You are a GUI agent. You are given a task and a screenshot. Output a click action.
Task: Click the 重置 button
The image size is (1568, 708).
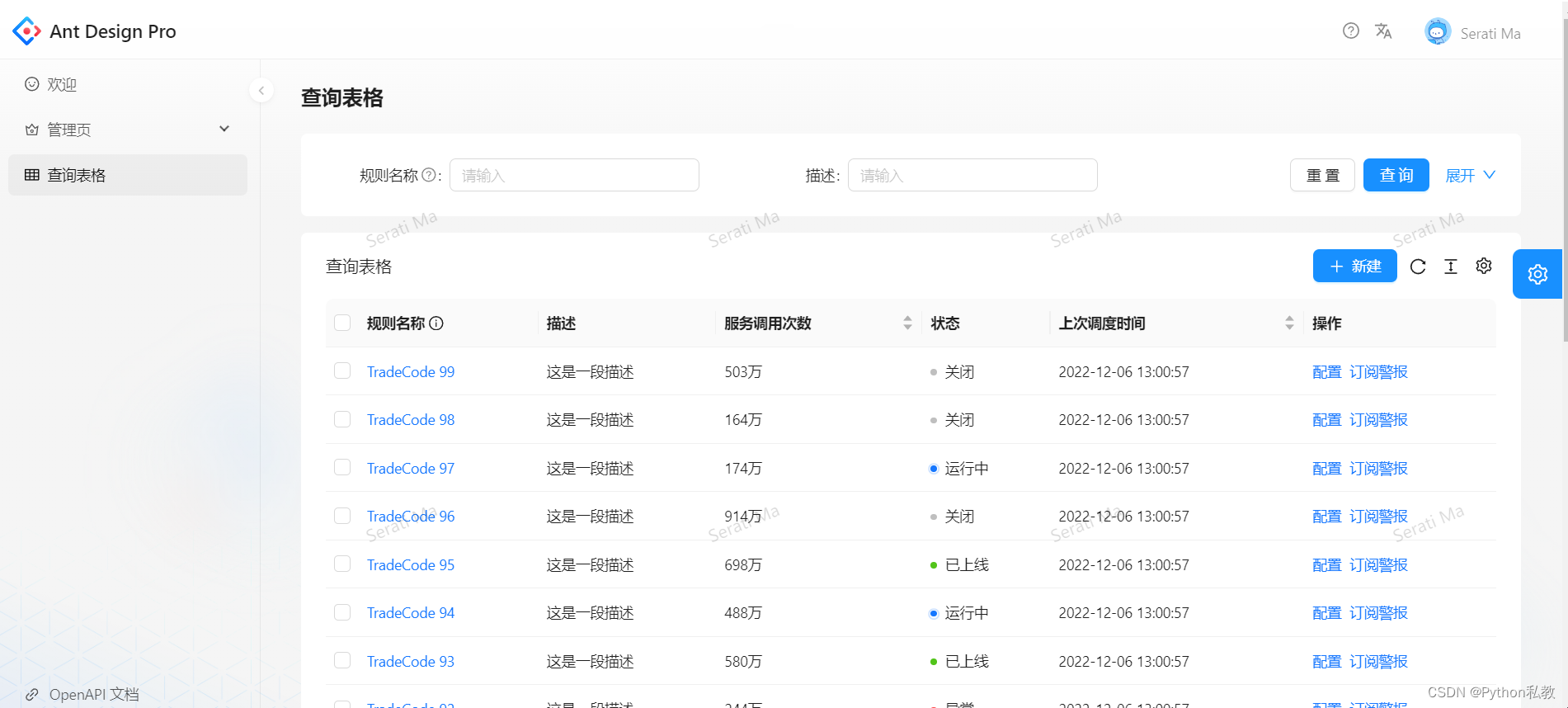1322,175
